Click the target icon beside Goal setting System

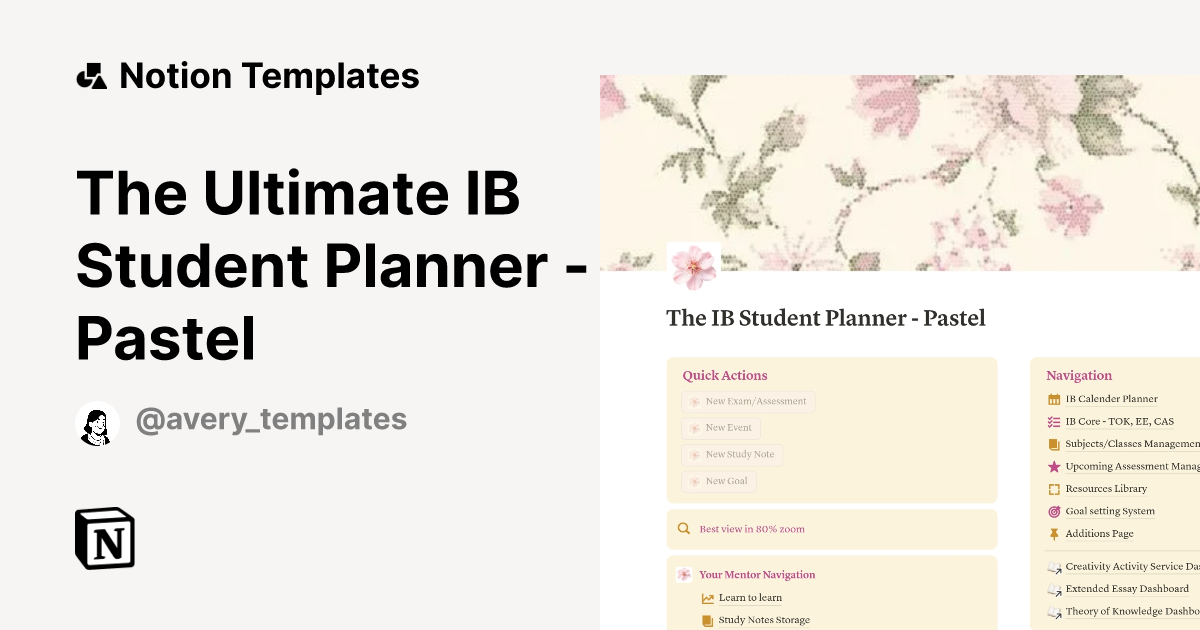point(1054,511)
